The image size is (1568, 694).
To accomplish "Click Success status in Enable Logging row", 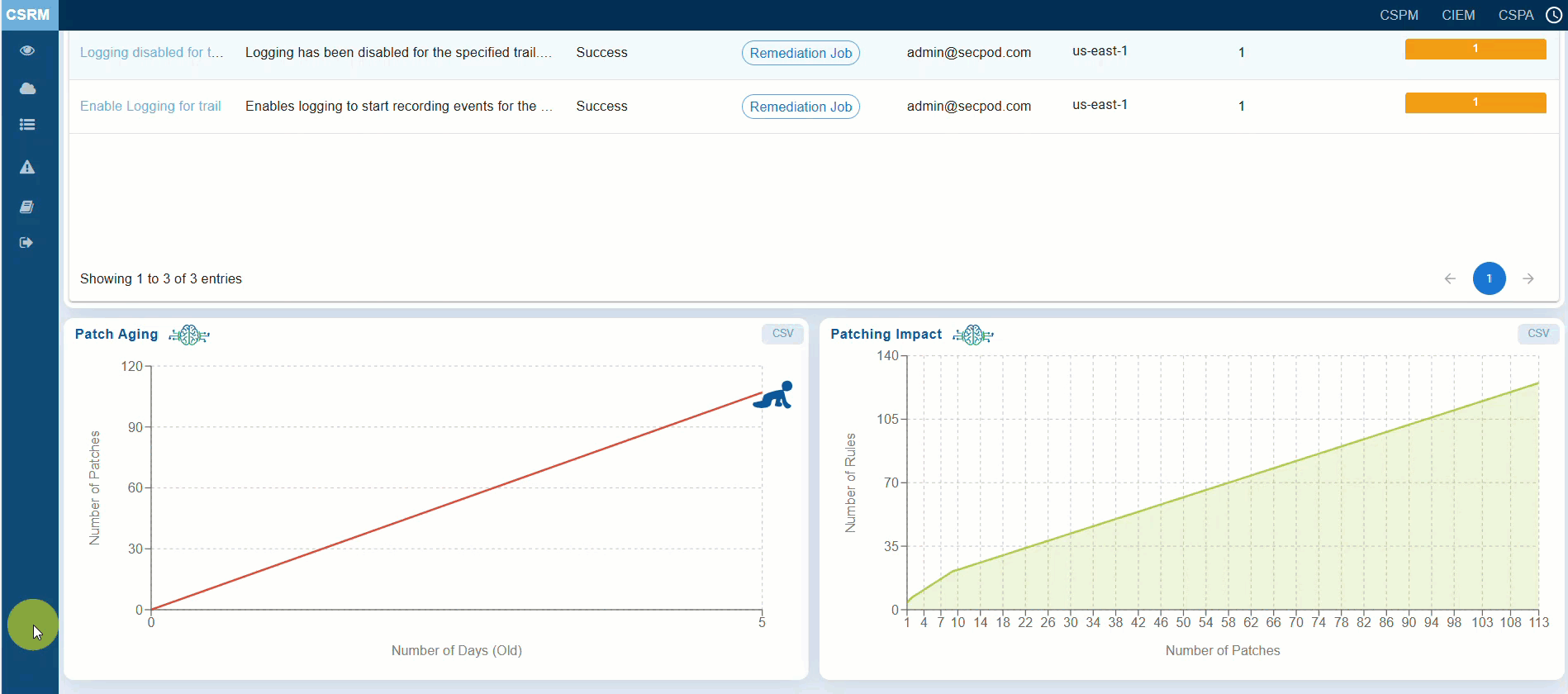I will (x=601, y=106).
